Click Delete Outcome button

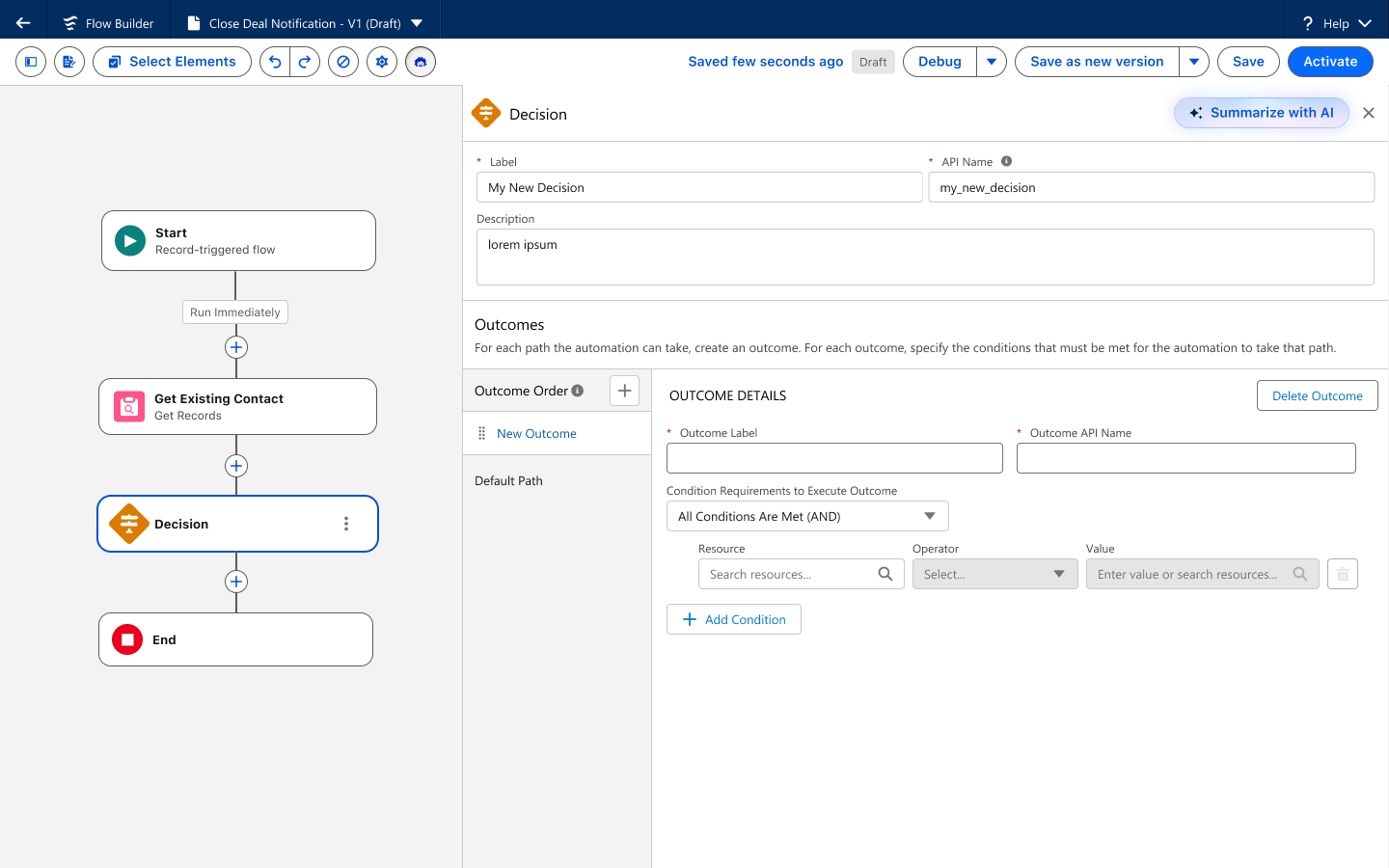[x=1318, y=395]
